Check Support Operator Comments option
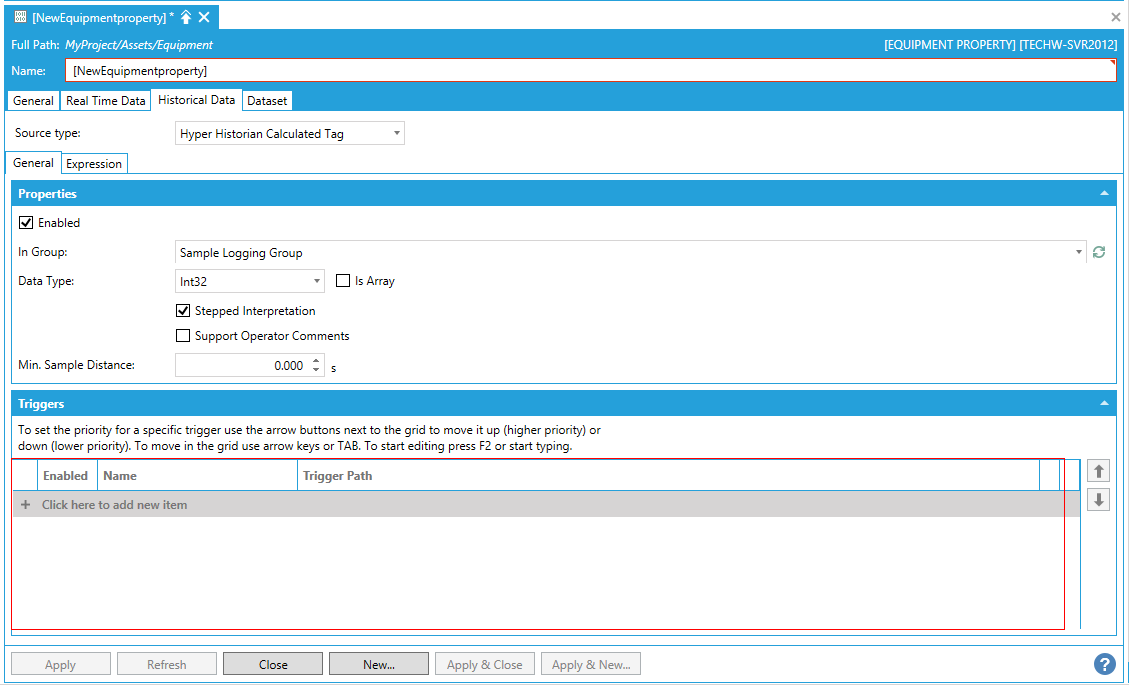The image size is (1129, 689). [183, 336]
